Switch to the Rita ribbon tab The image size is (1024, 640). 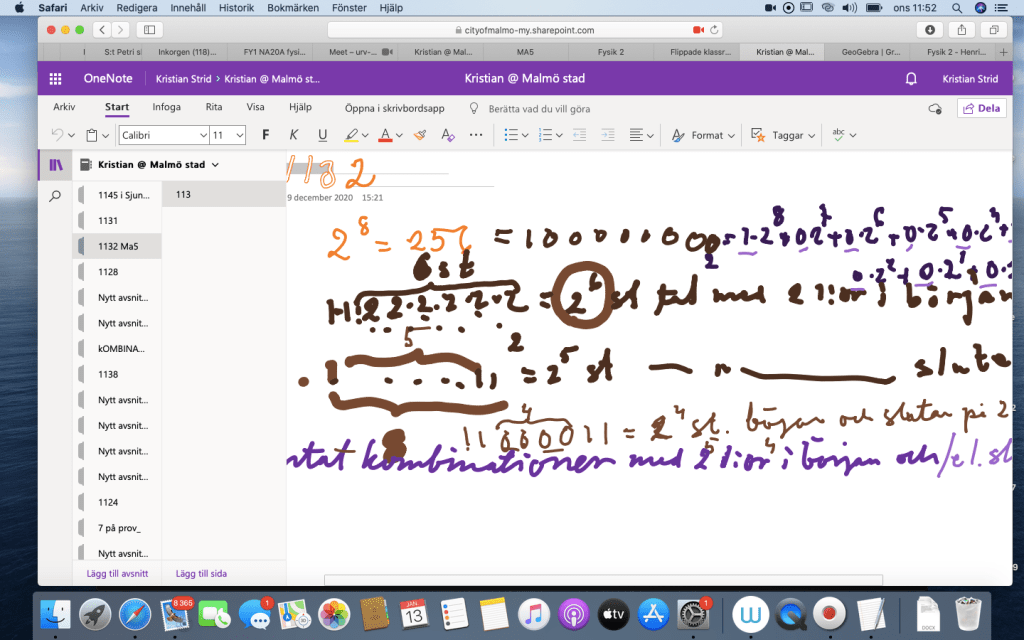point(214,107)
